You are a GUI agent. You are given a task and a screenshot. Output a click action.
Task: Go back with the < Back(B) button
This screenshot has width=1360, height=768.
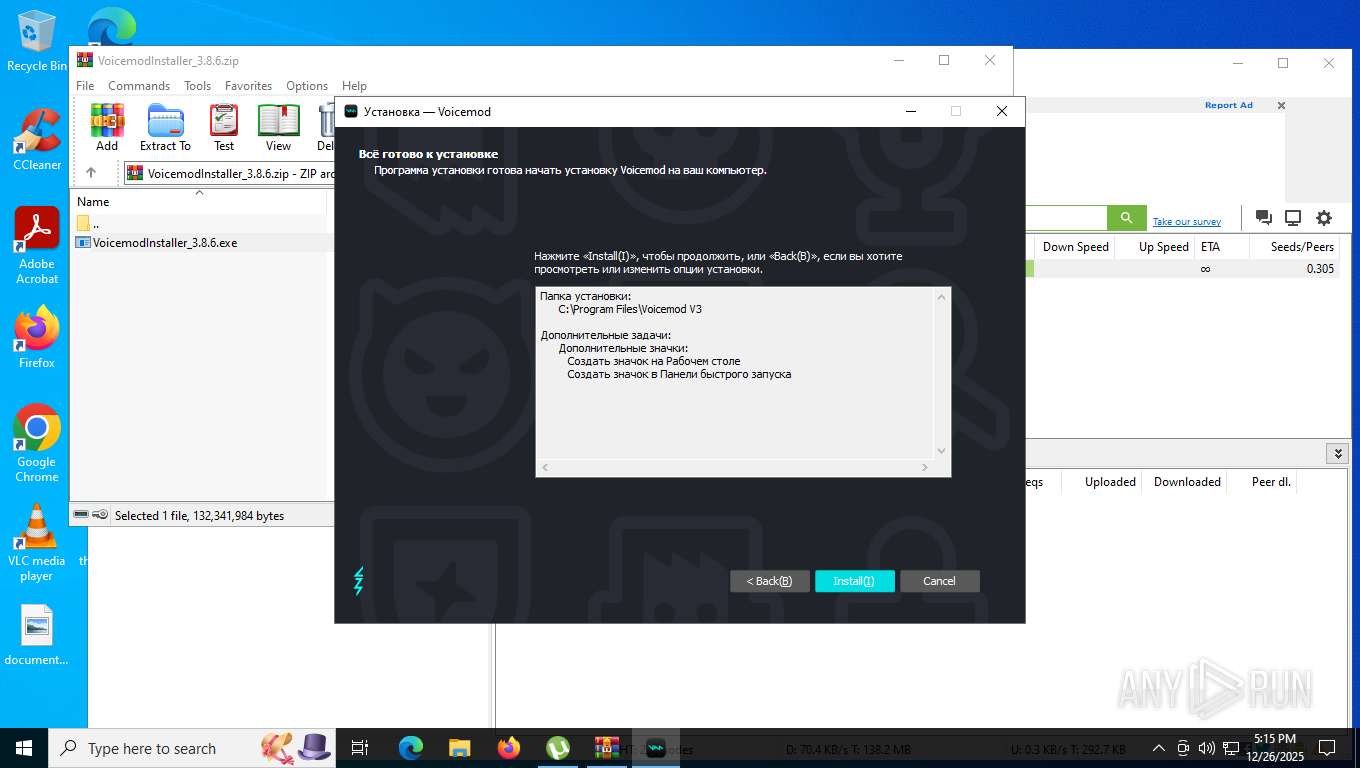tap(769, 581)
